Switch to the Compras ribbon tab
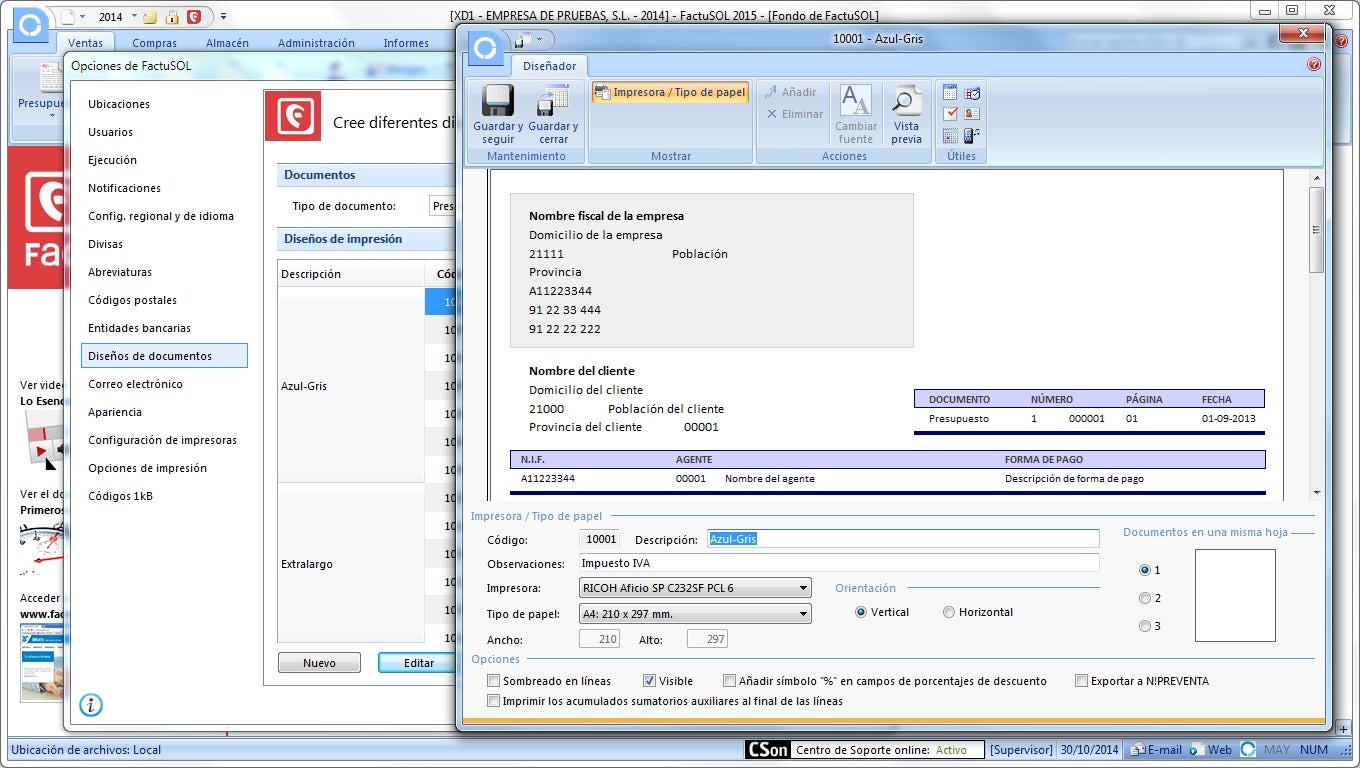1360x768 pixels. pos(154,43)
